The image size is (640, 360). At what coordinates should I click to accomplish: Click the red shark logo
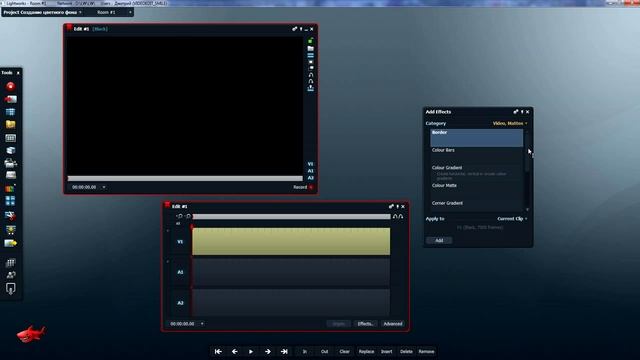point(31,334)
